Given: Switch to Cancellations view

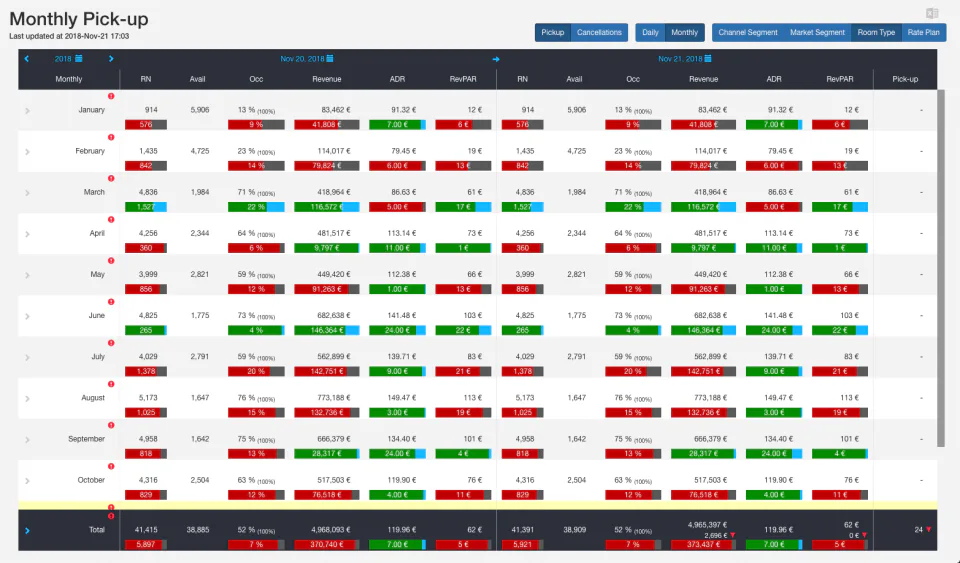Looking at the screenshot, I should pyautogui.click(x=599, y=32).
